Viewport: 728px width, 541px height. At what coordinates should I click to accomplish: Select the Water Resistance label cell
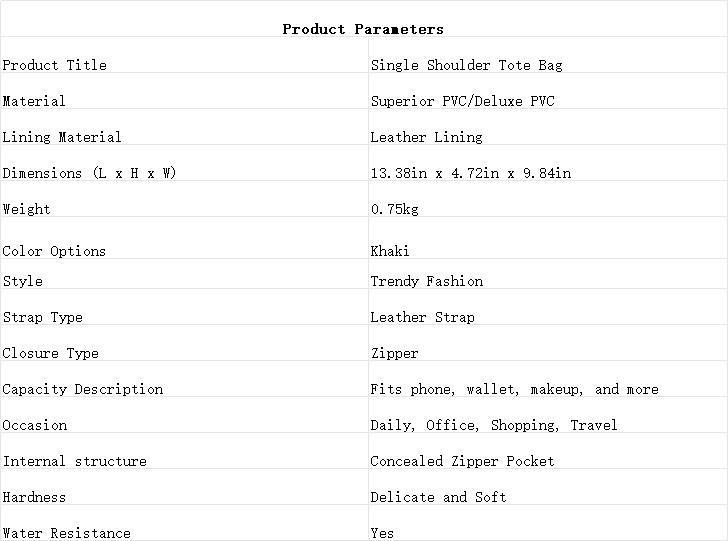coord(184,523)
